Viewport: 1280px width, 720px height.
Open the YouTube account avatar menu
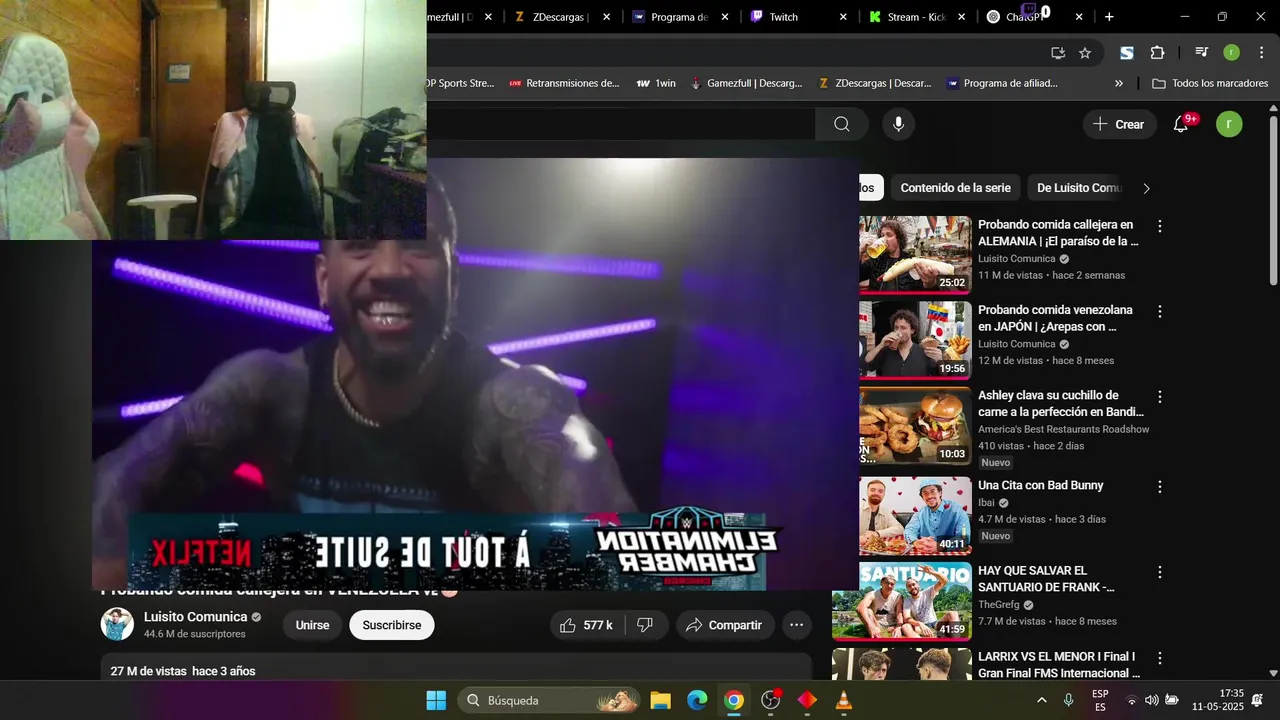[x=1229, y=124]
